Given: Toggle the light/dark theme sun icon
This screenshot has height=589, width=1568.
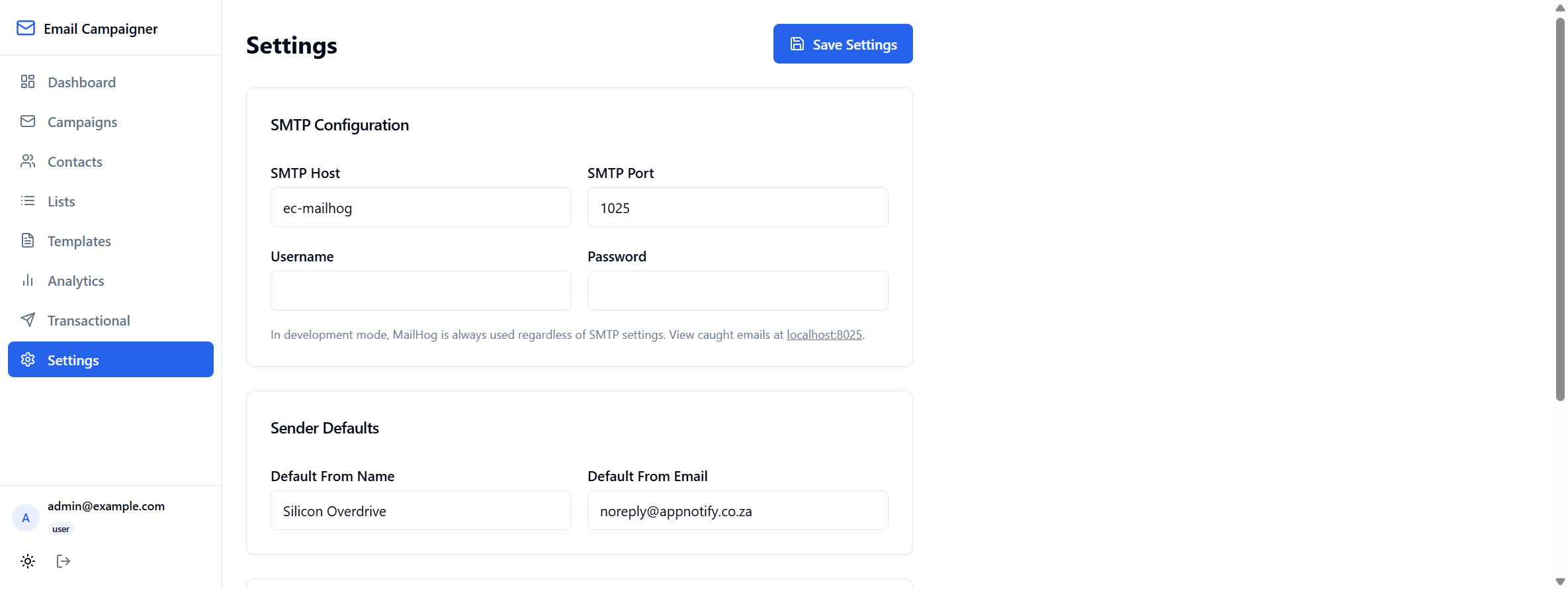Looking at the screenshot, I should coord(28,561).
